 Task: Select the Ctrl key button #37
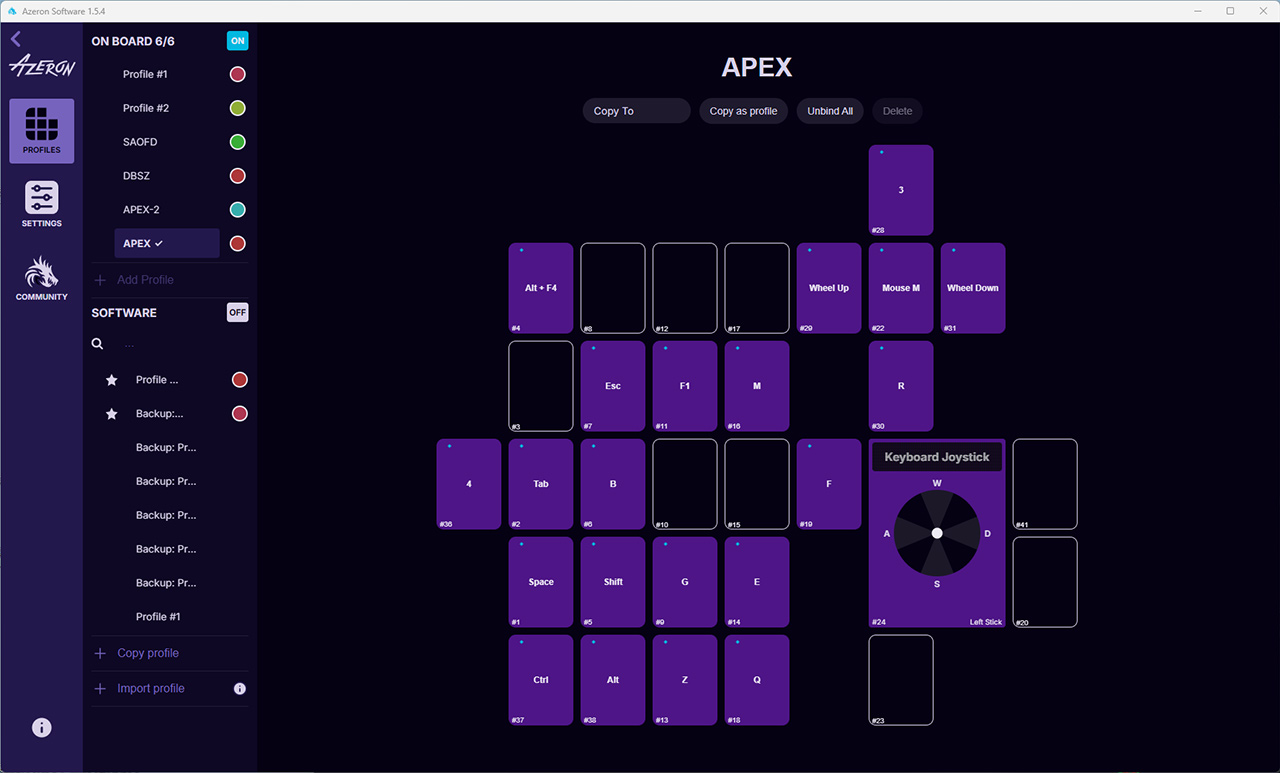coord(541,680)
